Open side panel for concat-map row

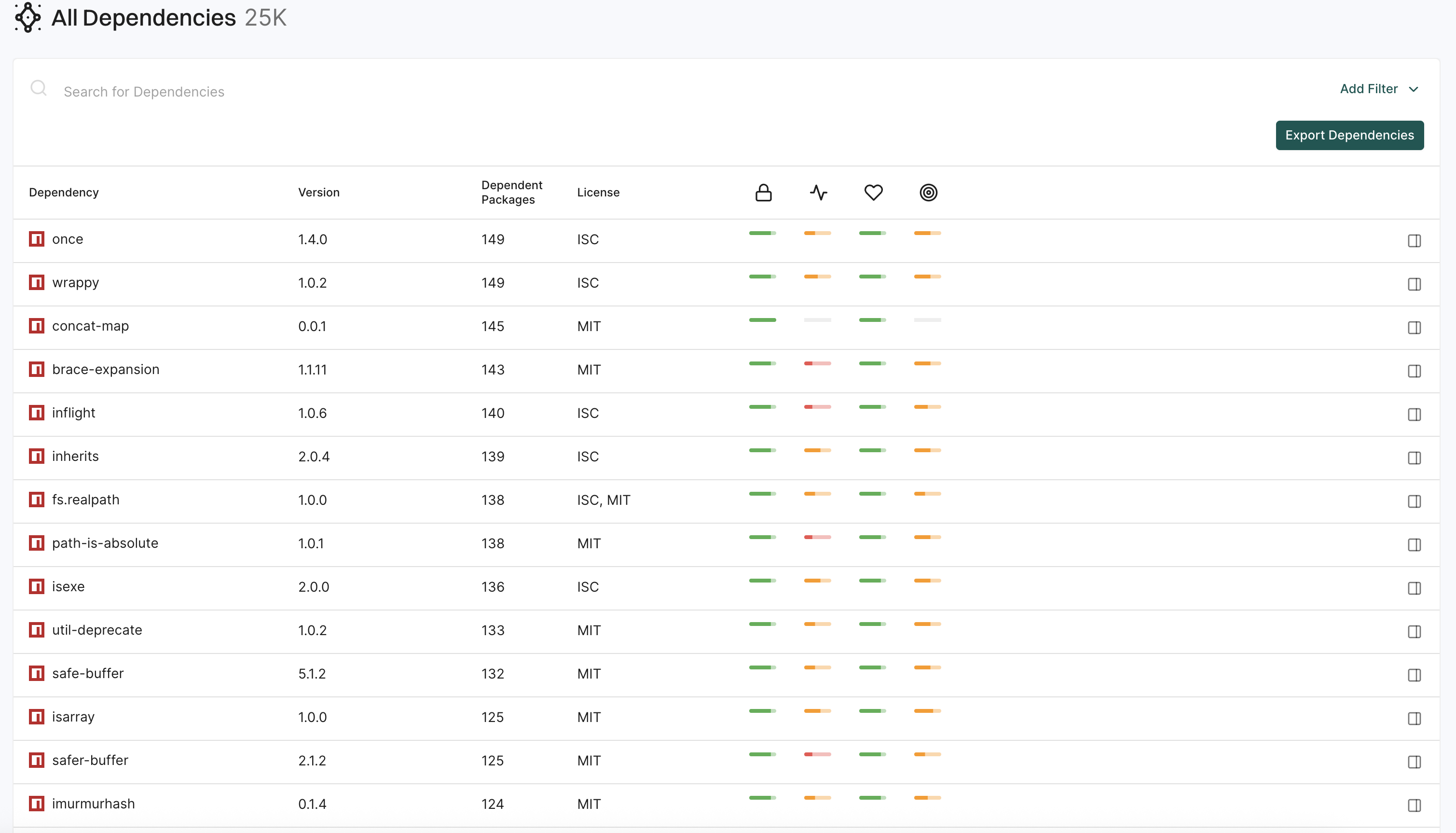tap(1414, 328)
